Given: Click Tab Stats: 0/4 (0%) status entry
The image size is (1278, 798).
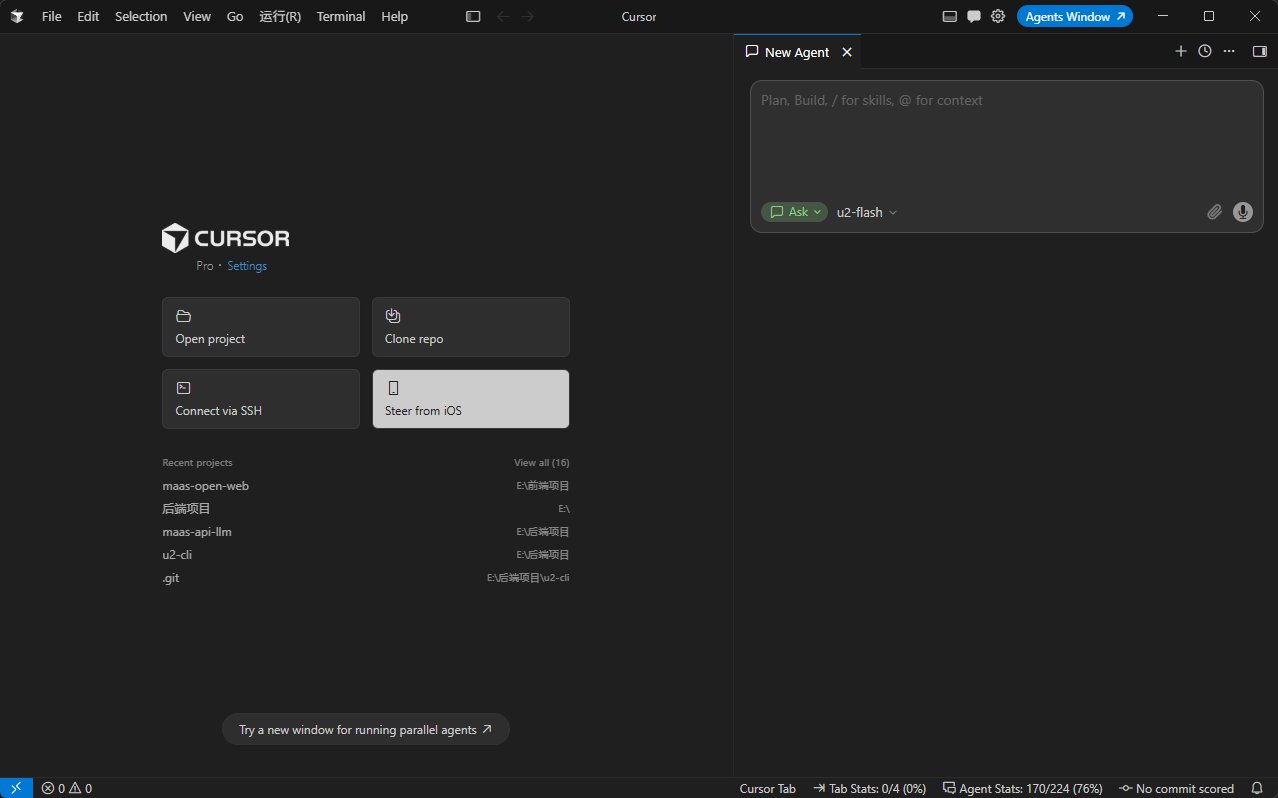Looking at the screenshot, I should coord(870,788).
